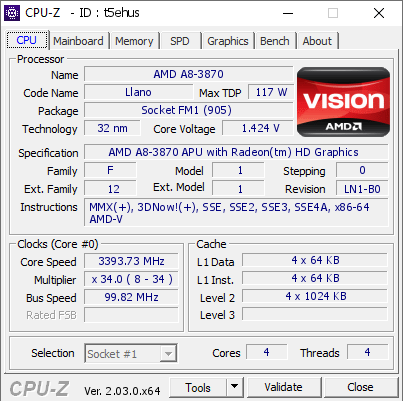Click the Threads value 4
Image resolution: width=403 pixels, height=401 pixels.
368,352
